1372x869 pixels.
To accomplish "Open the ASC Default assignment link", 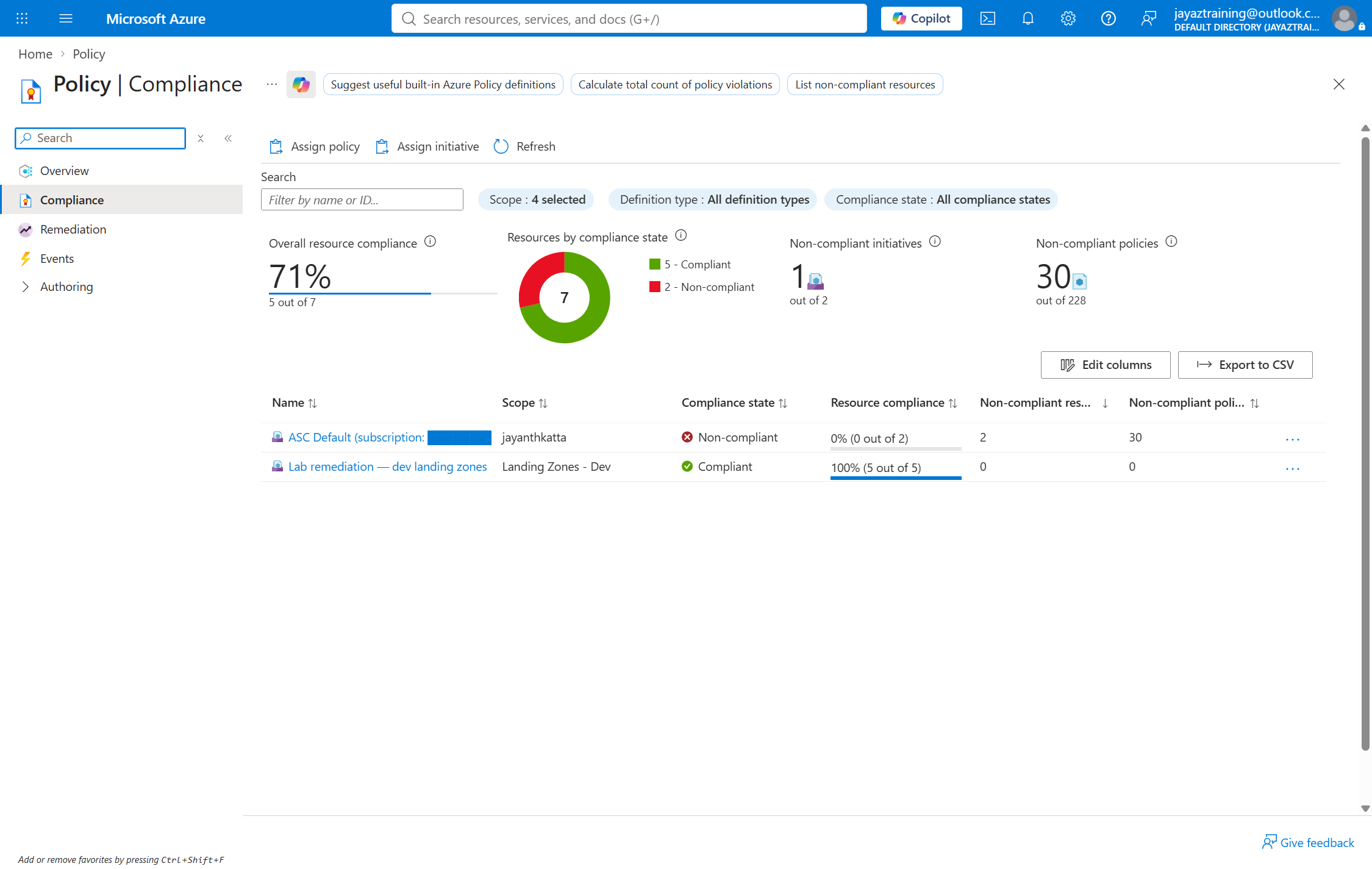I will pos(389,437).
